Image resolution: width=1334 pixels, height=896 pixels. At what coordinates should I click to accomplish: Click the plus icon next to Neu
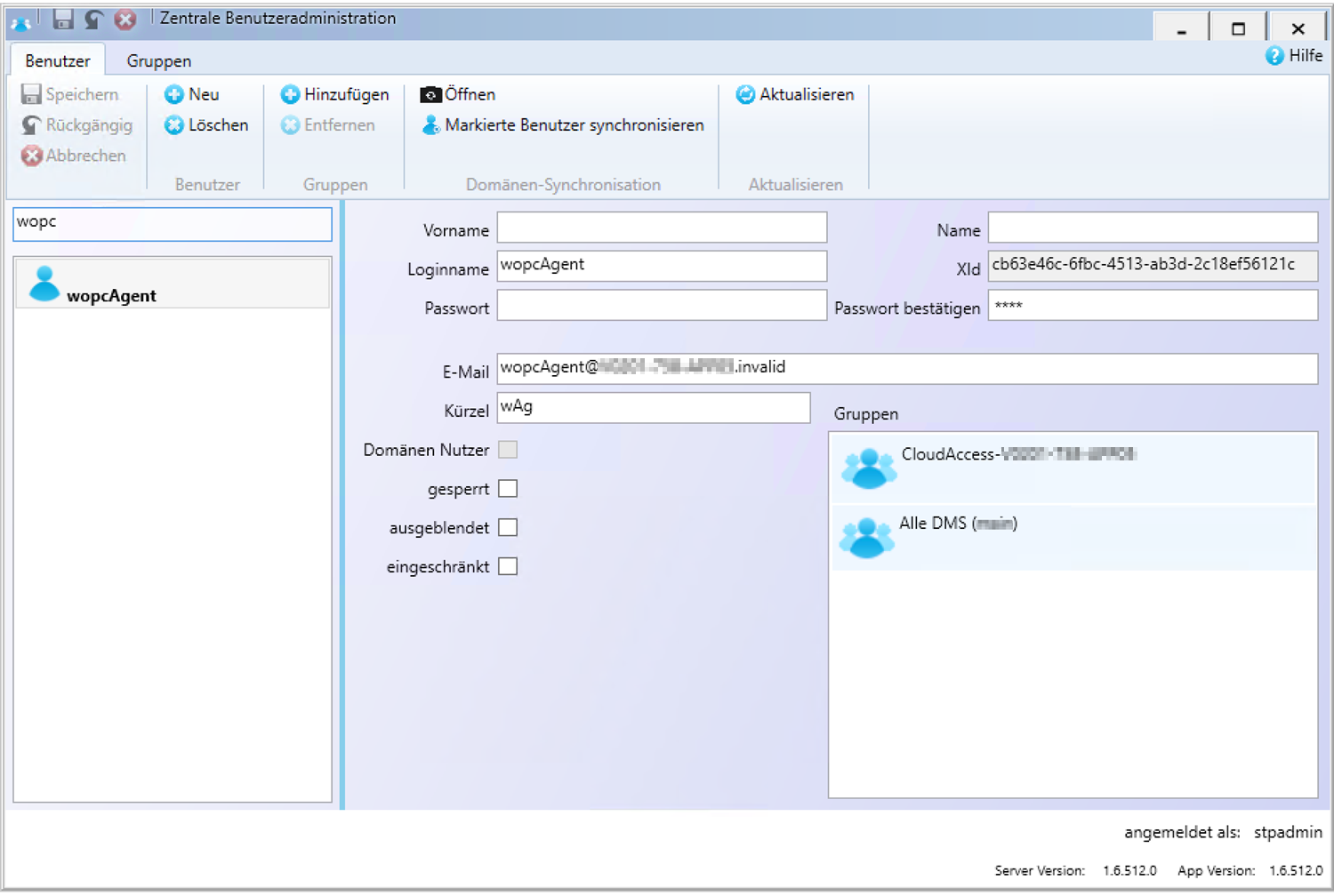coord(174,94)
